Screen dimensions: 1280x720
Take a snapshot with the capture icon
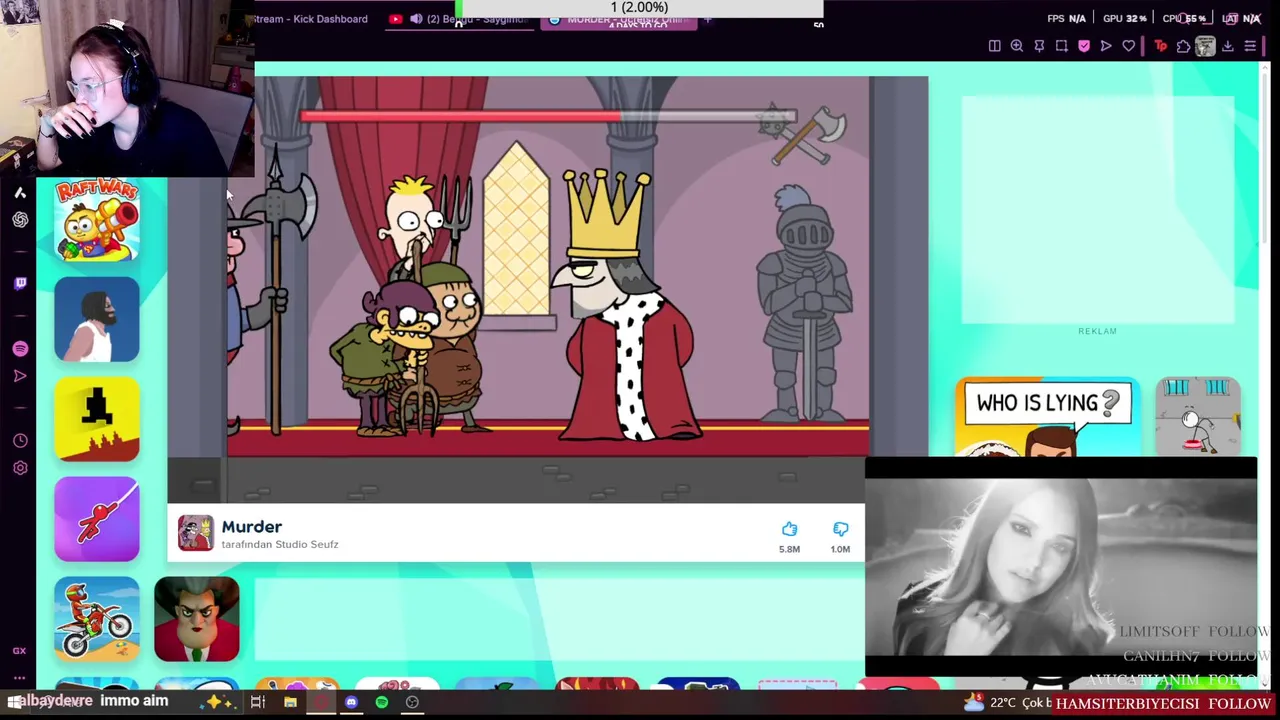point(1061,46)
